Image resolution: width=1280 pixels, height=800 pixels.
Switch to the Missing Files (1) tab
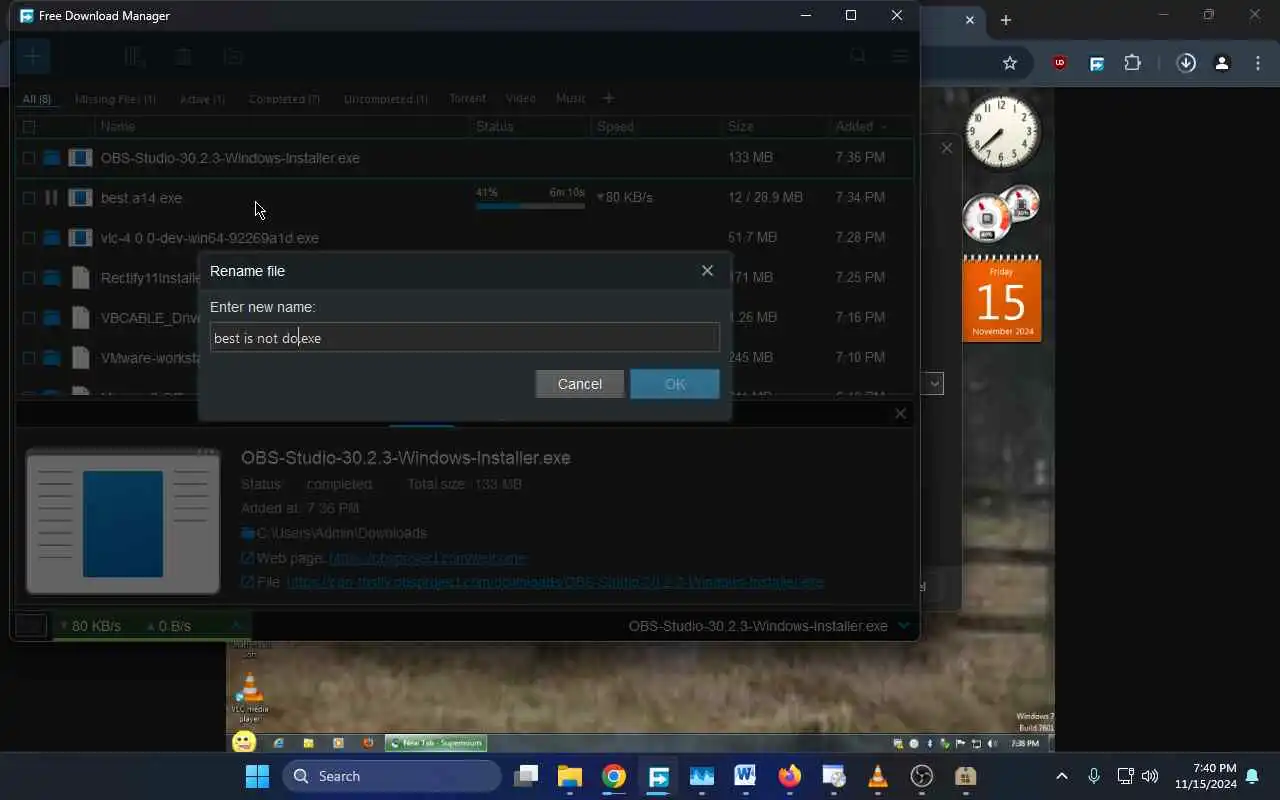coord(115,99)
